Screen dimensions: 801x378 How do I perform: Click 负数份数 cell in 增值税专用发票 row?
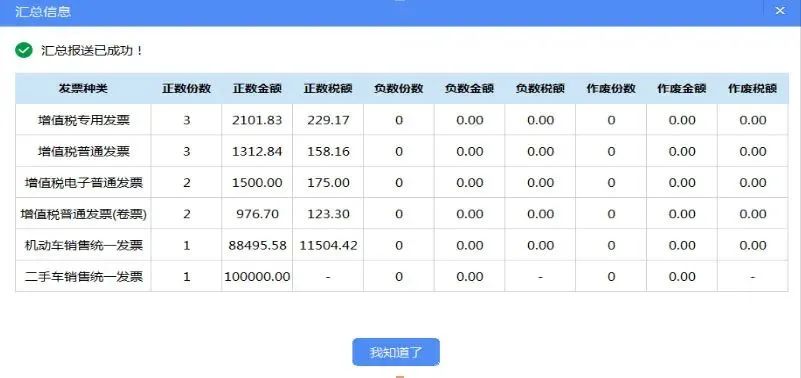point(398,120)
